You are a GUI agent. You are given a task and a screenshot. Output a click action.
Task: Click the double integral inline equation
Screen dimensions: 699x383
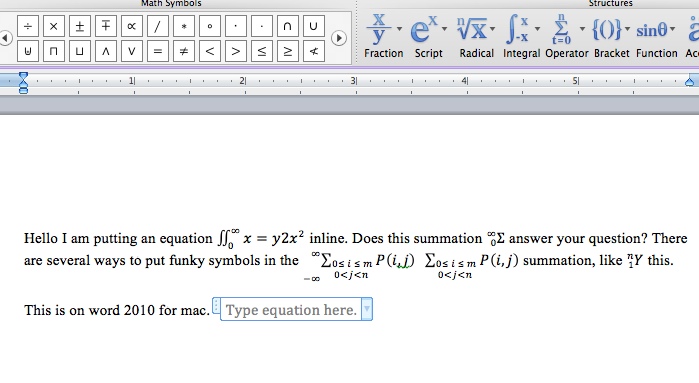click(261, 239)
